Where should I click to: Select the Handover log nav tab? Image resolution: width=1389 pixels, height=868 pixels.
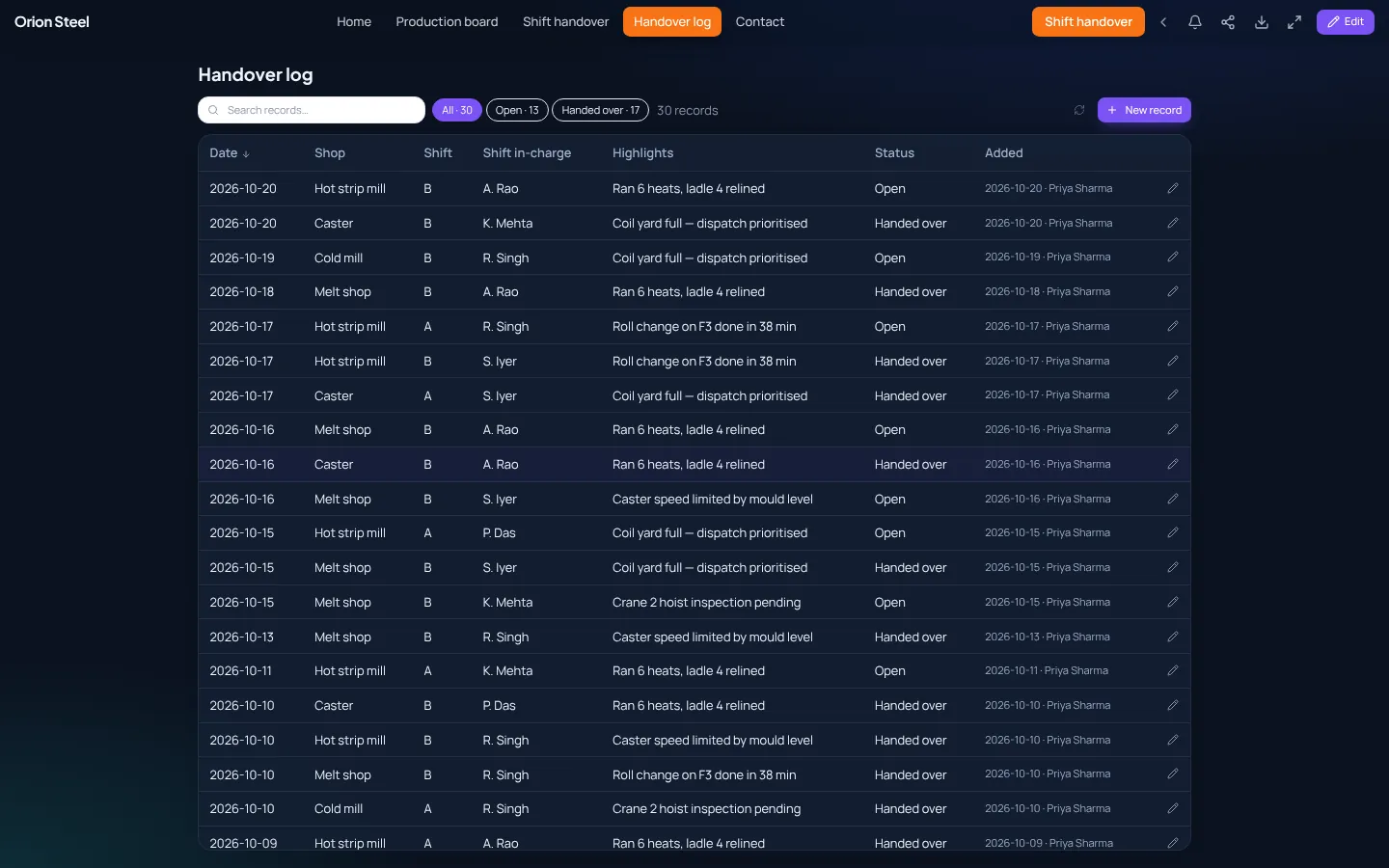[672, 22]
